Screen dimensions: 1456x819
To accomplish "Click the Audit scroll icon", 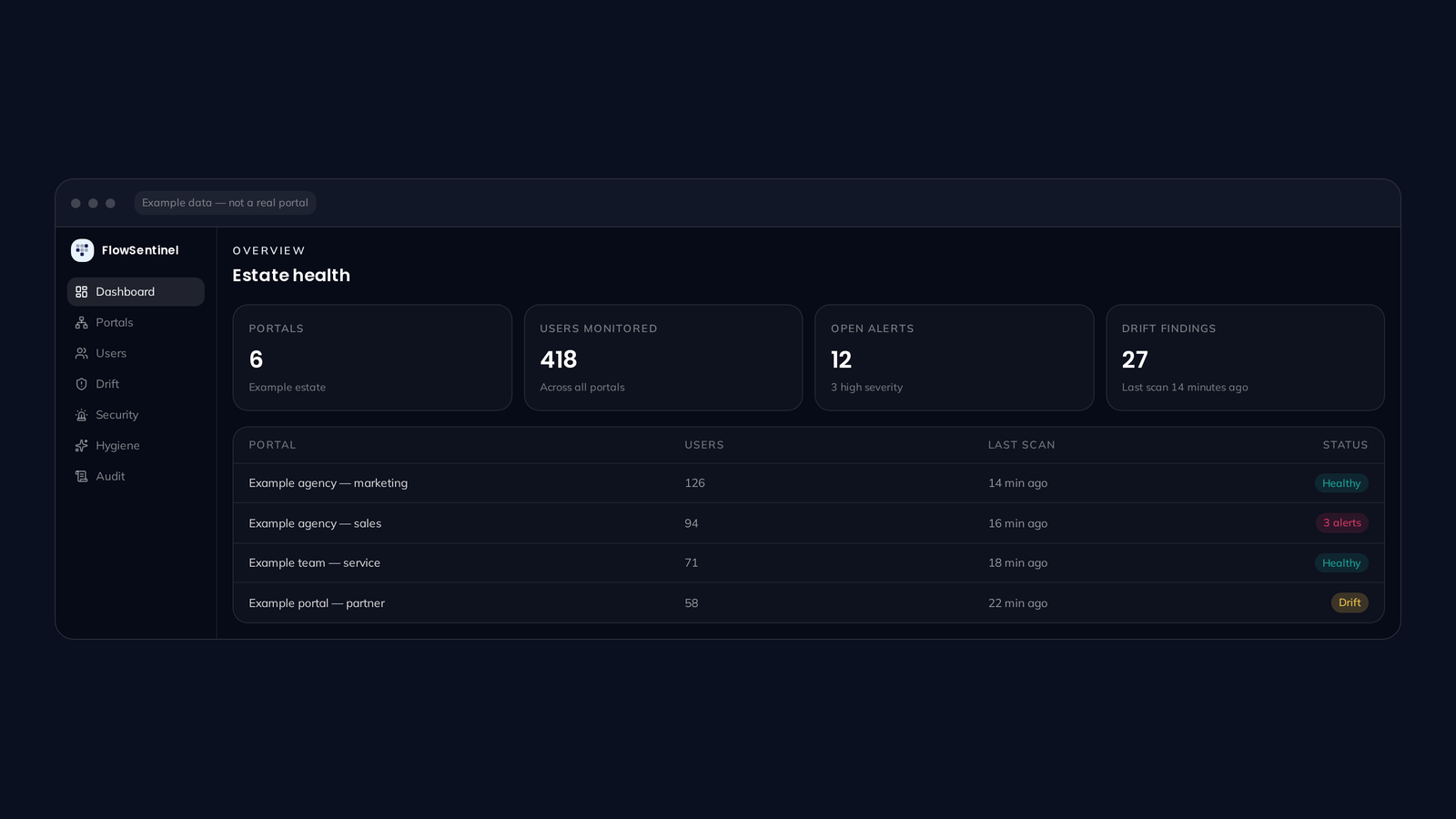I will coord(82,477).
